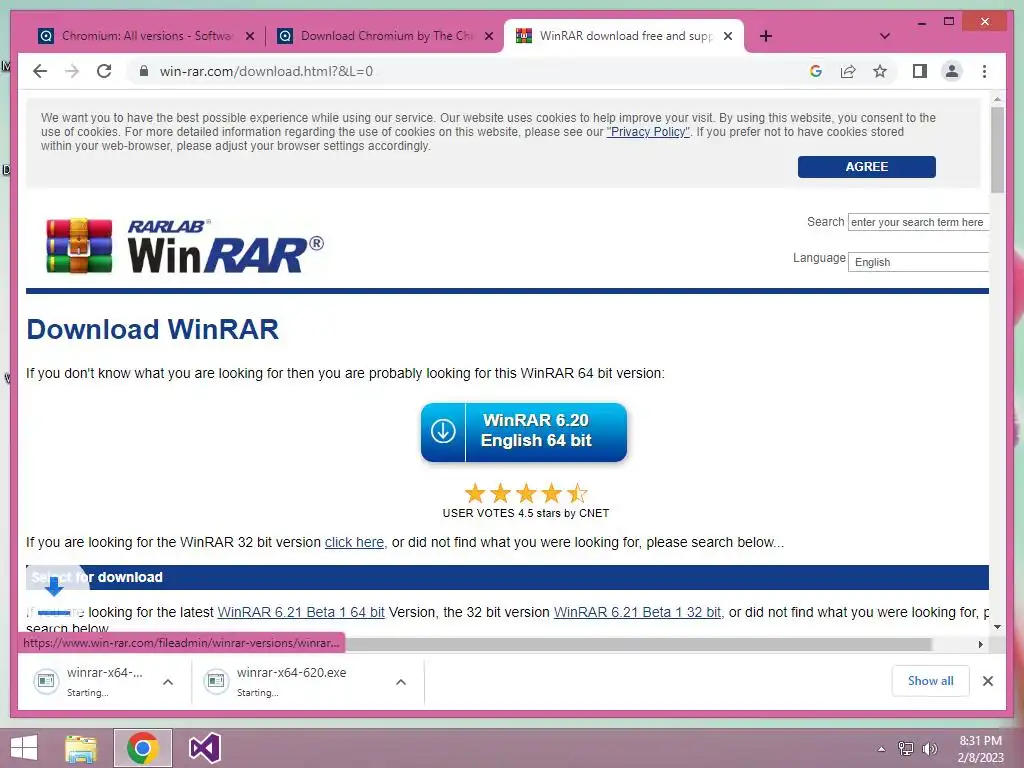The image size is (1024, 768).
Task: Click the 32 bit 'click here' link
Action: click(354, 542)
